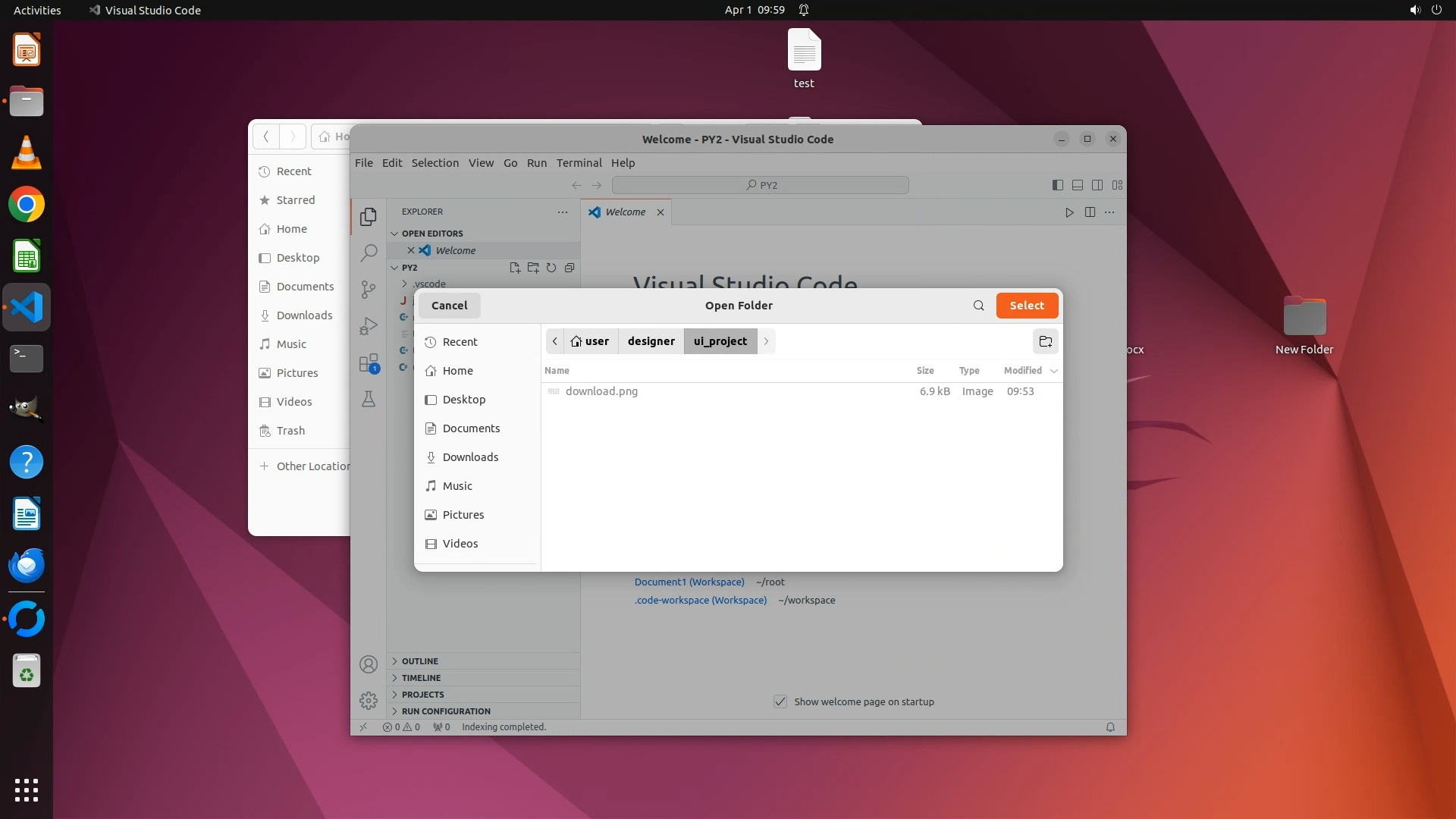The width and height of the screenshot is (1456, 819).
Task: Open the Manage gear icon in VS Code
Action: point(369,701)
